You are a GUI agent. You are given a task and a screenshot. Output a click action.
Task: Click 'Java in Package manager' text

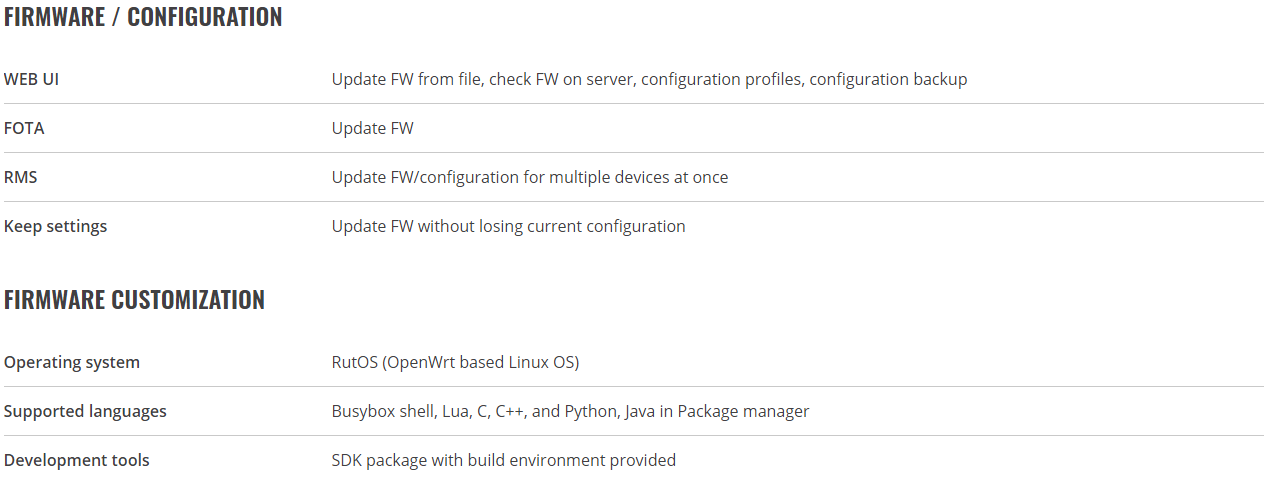tap(717, 411)
